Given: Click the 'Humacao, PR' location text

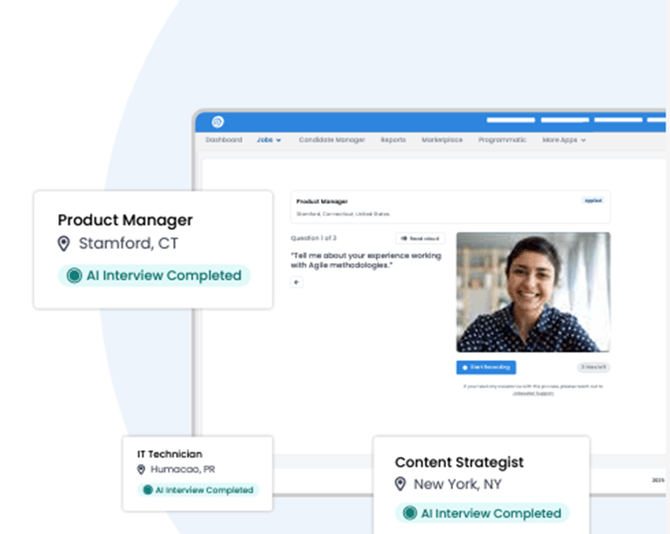Looking at the screenshot, I should pos(182,469).
